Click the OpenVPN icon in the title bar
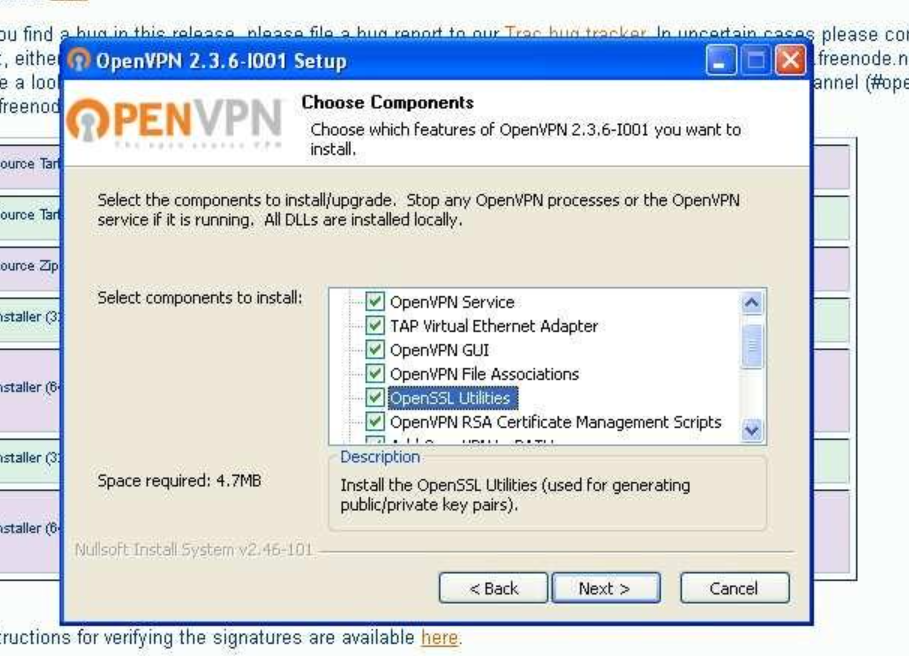The image size is (909, 656). pyautogui.click(x=79, y=61)
